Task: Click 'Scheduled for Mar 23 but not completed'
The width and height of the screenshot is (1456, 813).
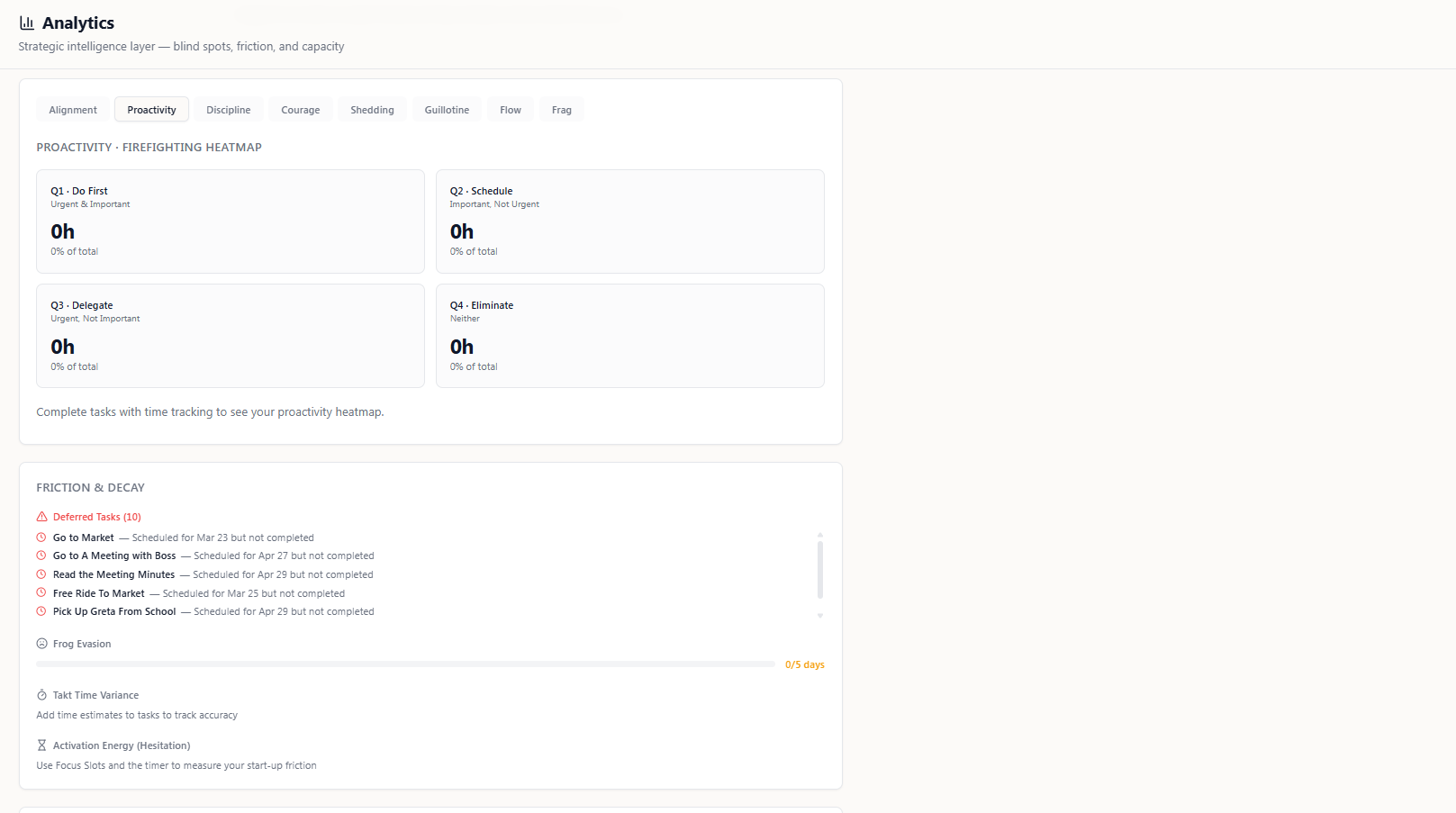Action: (223, 537)
